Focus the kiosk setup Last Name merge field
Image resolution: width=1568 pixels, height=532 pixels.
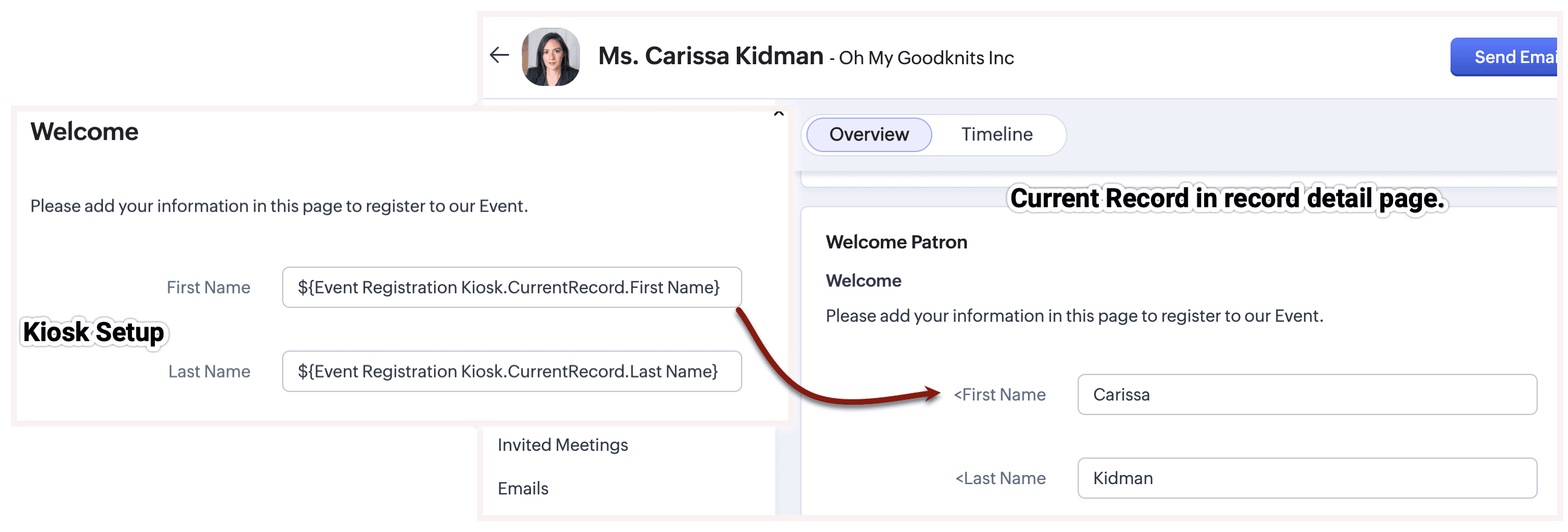(512, 371)
